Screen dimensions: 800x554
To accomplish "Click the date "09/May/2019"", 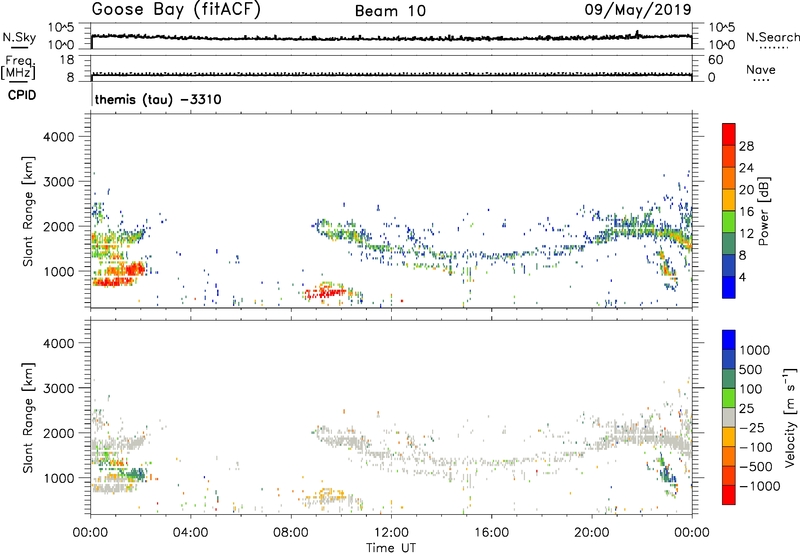I will click(x=638, y=10).
